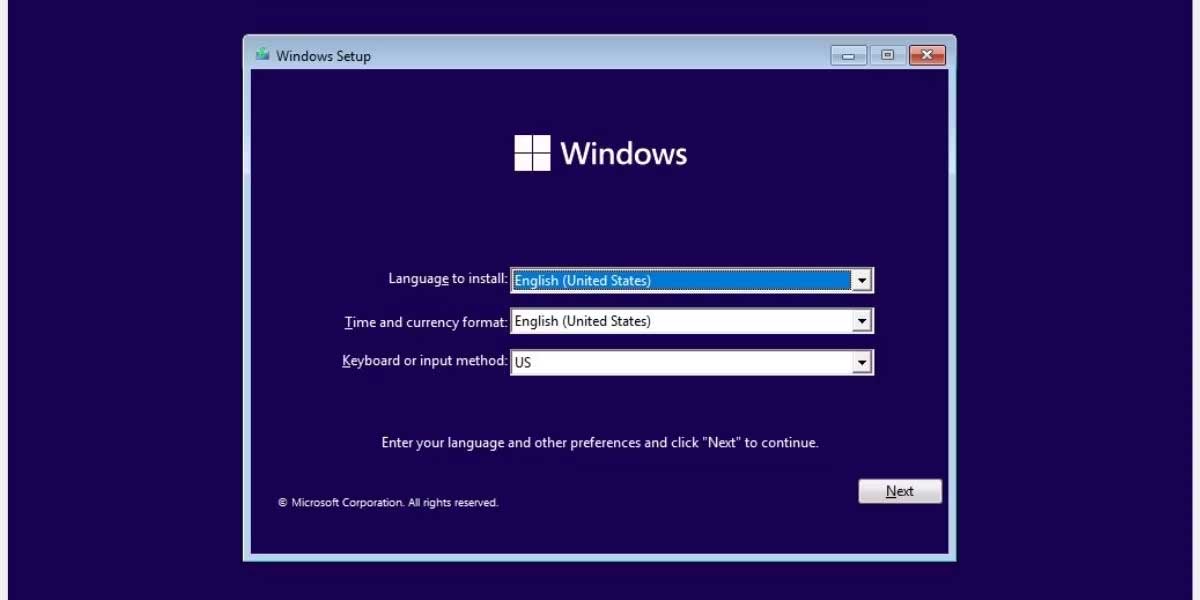Screen dimensions: 1200x600
Task: Click the Windows logo in the center
Action: coord(532,152)
